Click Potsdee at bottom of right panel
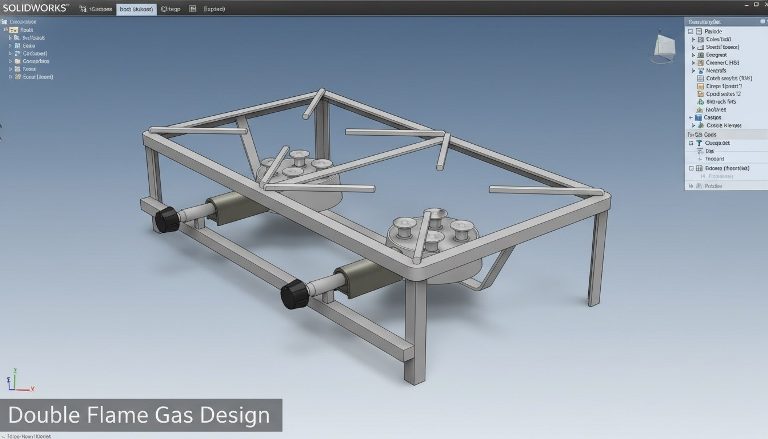This screenshot has height=439, width=768. (712, 185)
